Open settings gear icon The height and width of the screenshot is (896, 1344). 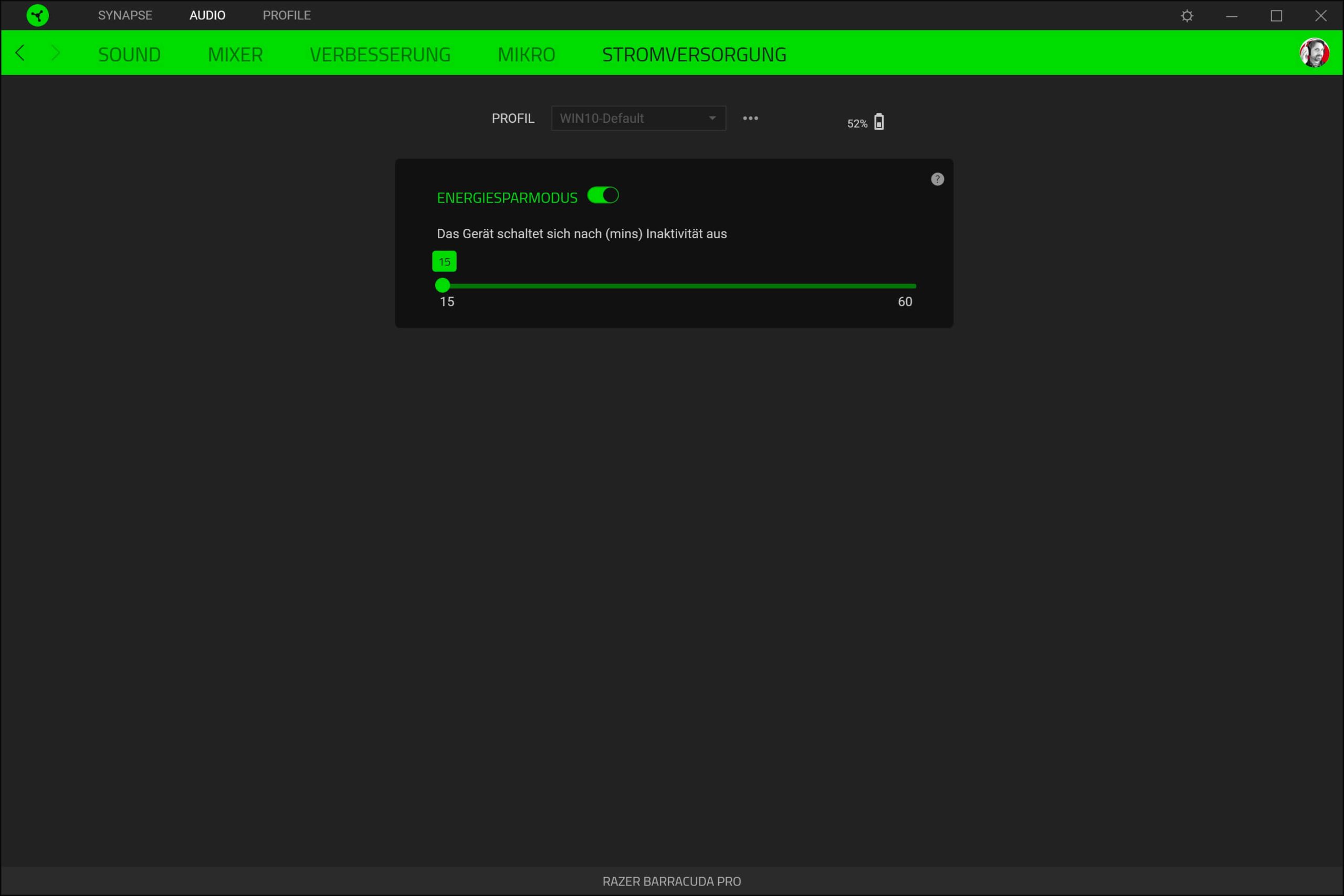pyautogui.click(x=1187, y=15)
